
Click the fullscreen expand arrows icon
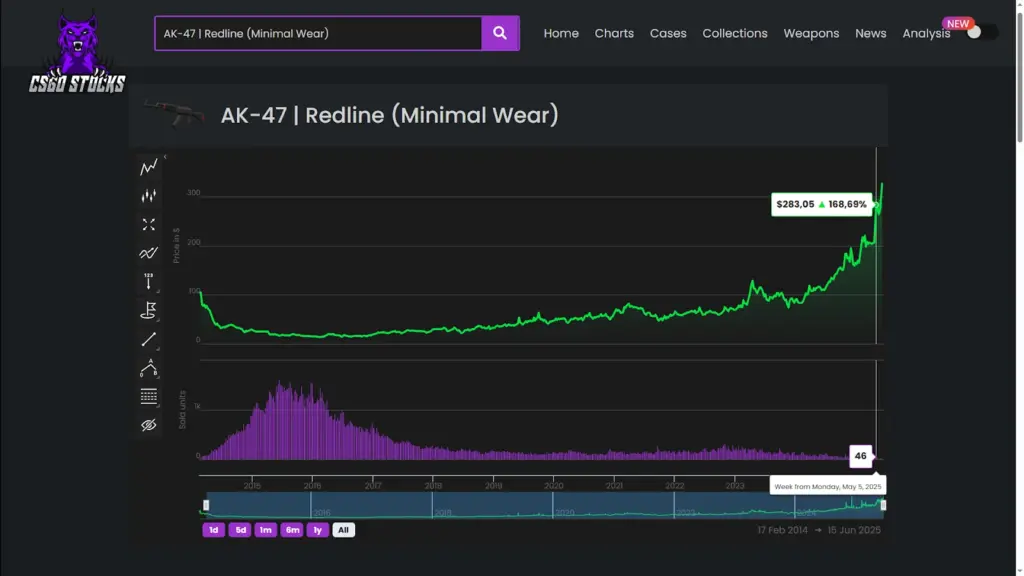pos(149,225)
